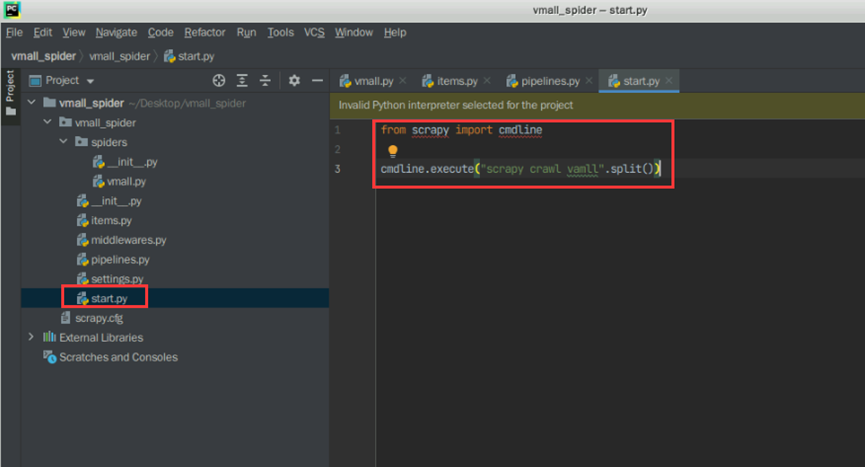Click the Collapse All icon in Project toolbar
The width and height of the screenshot is (865, 467).
[x=265, y=80]
